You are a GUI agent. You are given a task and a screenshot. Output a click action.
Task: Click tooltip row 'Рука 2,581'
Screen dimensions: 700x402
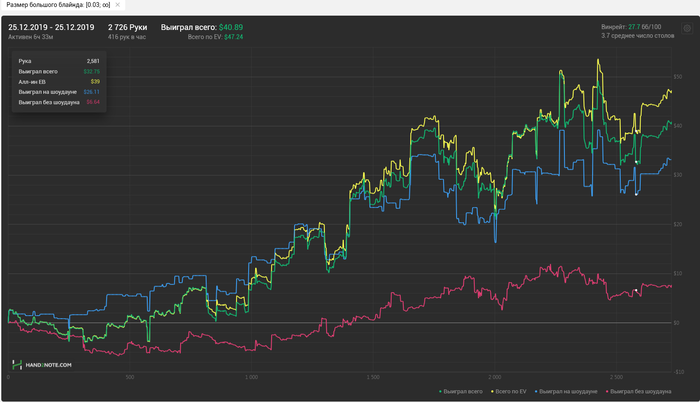59,61
